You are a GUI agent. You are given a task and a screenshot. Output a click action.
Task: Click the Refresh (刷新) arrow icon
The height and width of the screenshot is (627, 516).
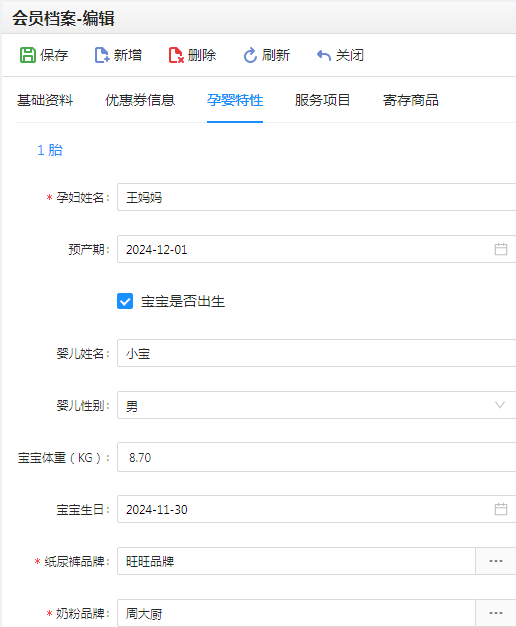pos(250,55)
